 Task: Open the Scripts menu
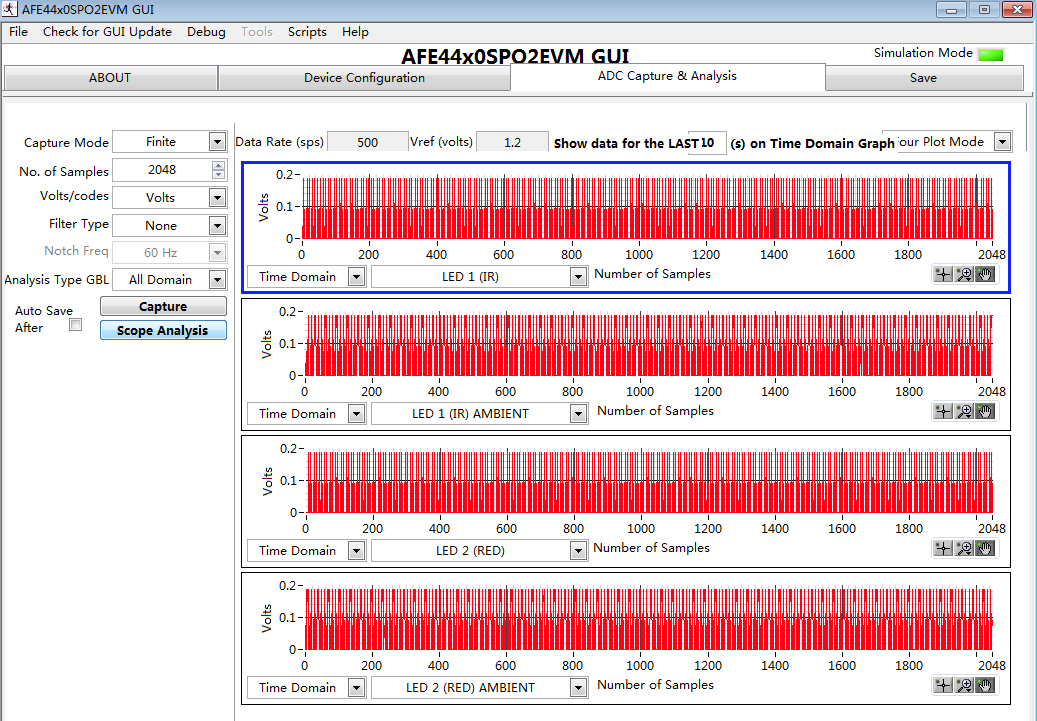[307, 32]
